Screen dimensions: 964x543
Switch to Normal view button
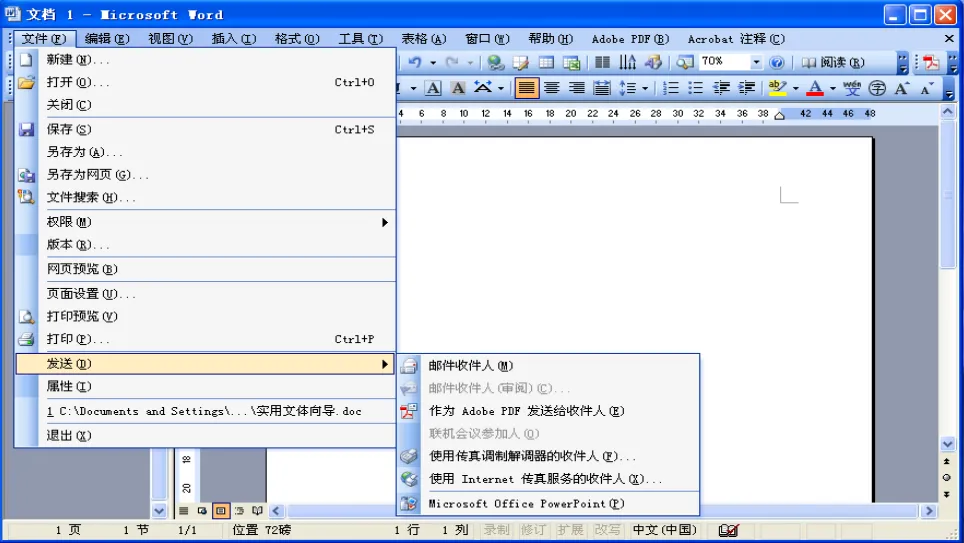pyautogui.click(x=183, y=510)
